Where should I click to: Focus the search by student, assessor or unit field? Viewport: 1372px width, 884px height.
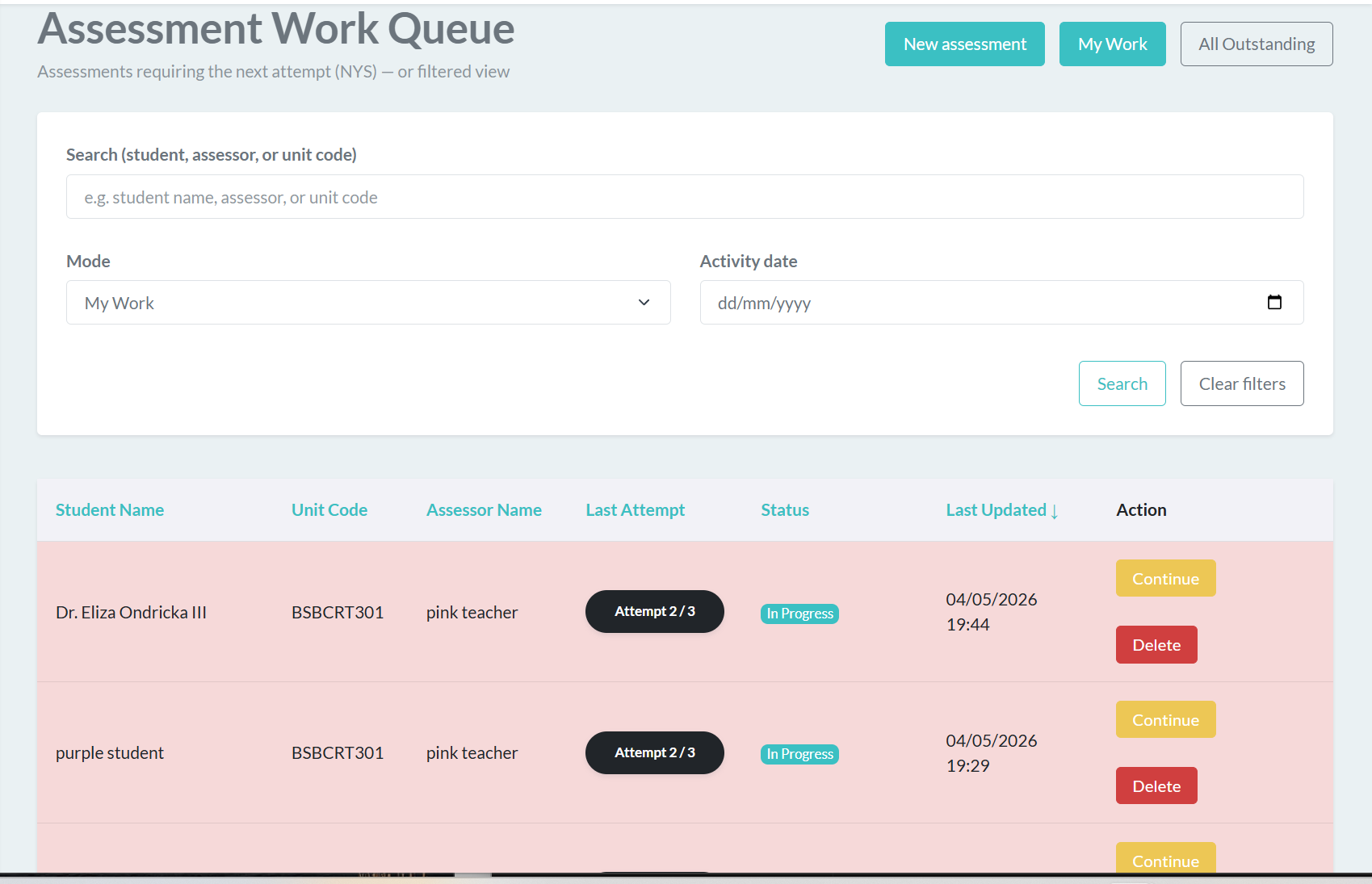[685, 197]
